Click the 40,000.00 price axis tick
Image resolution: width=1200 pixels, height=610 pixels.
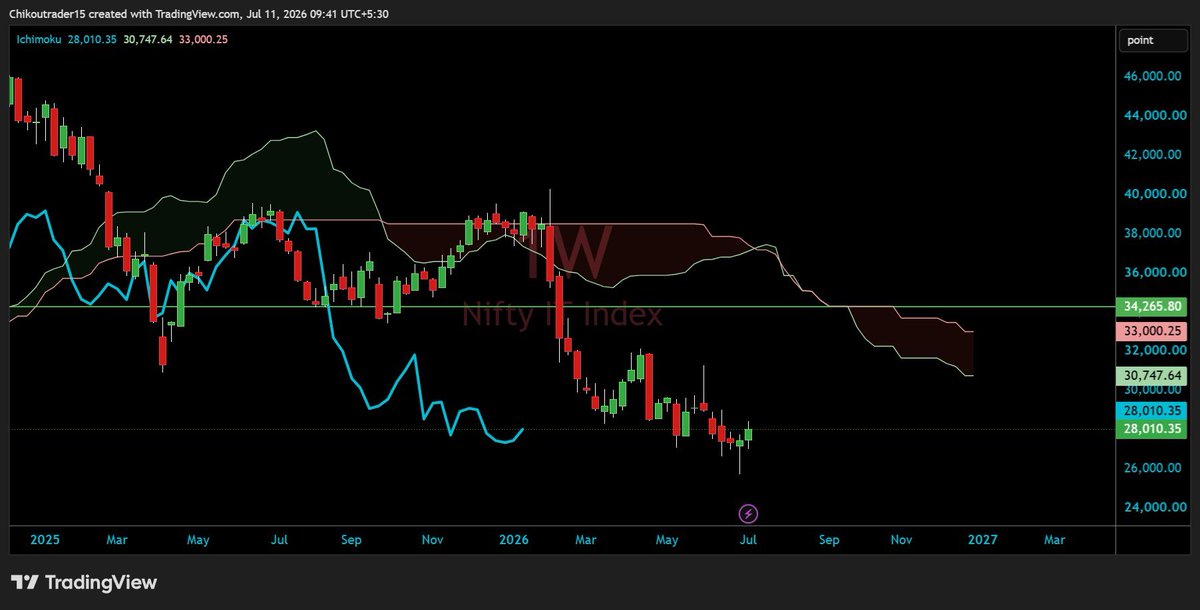point(1155,194)
